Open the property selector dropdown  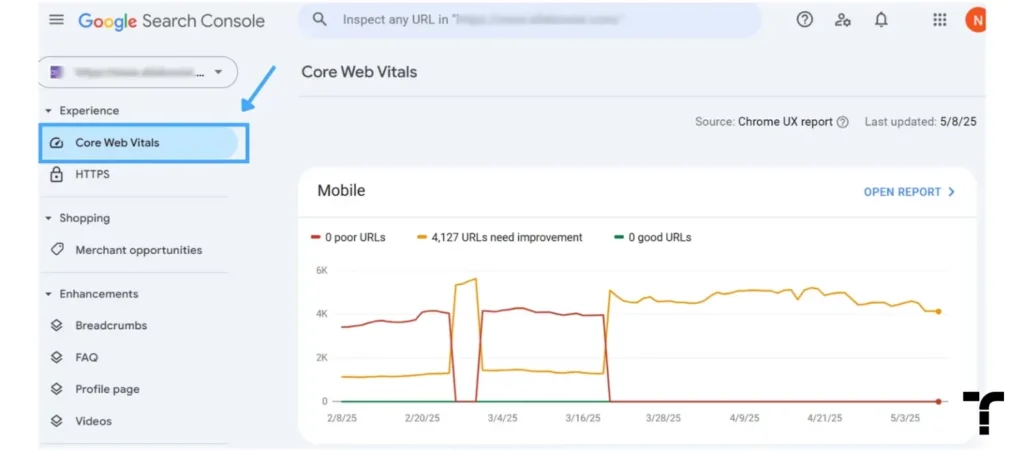[x=138, y=72]
